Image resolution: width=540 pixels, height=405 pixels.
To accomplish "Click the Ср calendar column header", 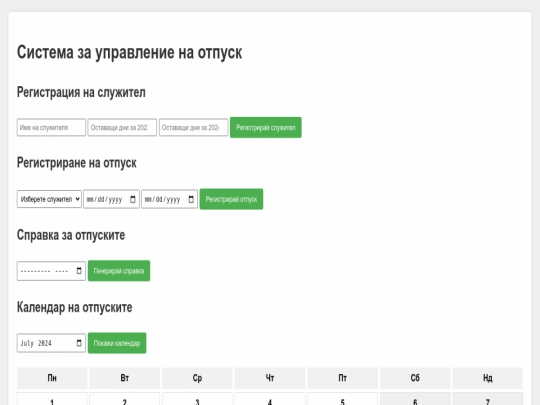I will 197,378.
